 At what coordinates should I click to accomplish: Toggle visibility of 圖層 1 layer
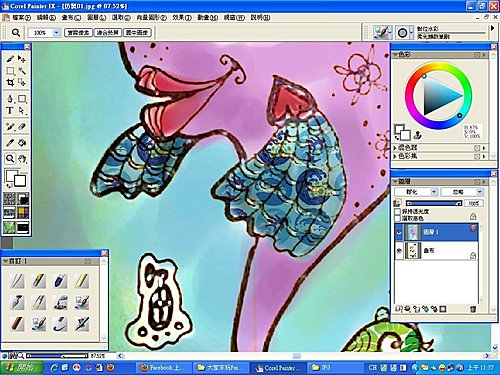399,232
